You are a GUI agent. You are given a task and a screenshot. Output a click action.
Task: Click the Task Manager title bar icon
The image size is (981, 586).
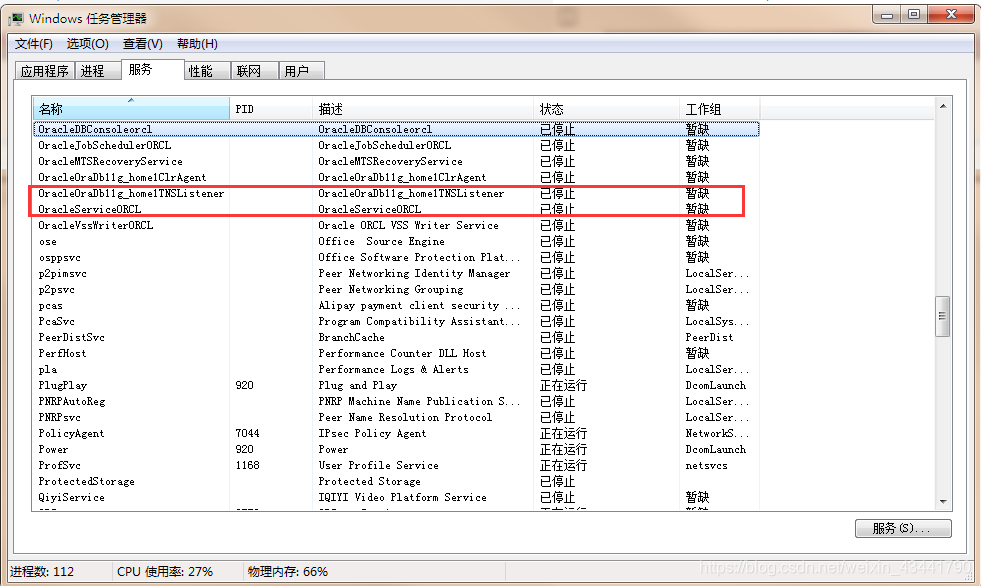click(16, 19)
